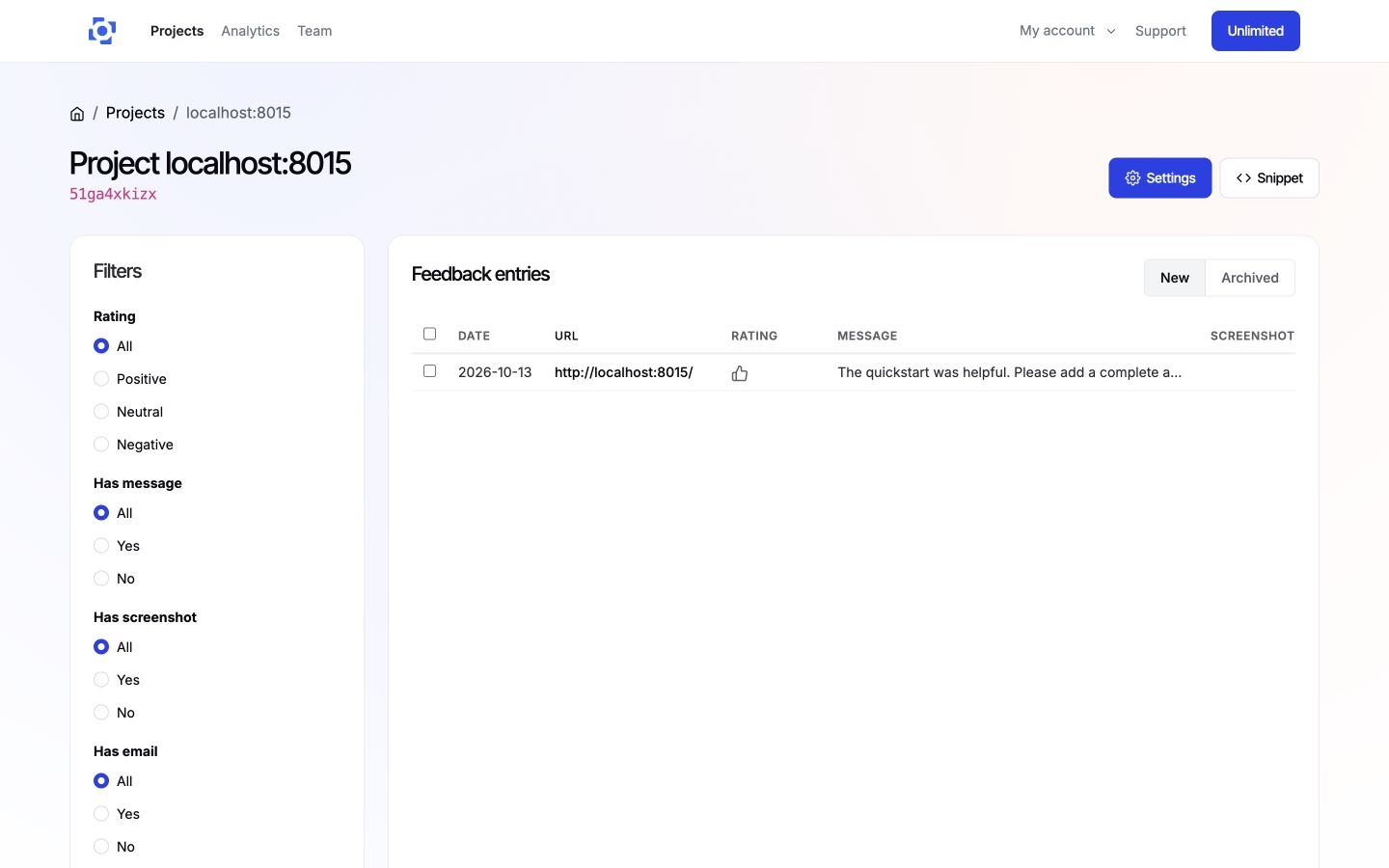Screen dimensions: 1389x868
Task: Click the DATE column header
Action: (474, 336)
